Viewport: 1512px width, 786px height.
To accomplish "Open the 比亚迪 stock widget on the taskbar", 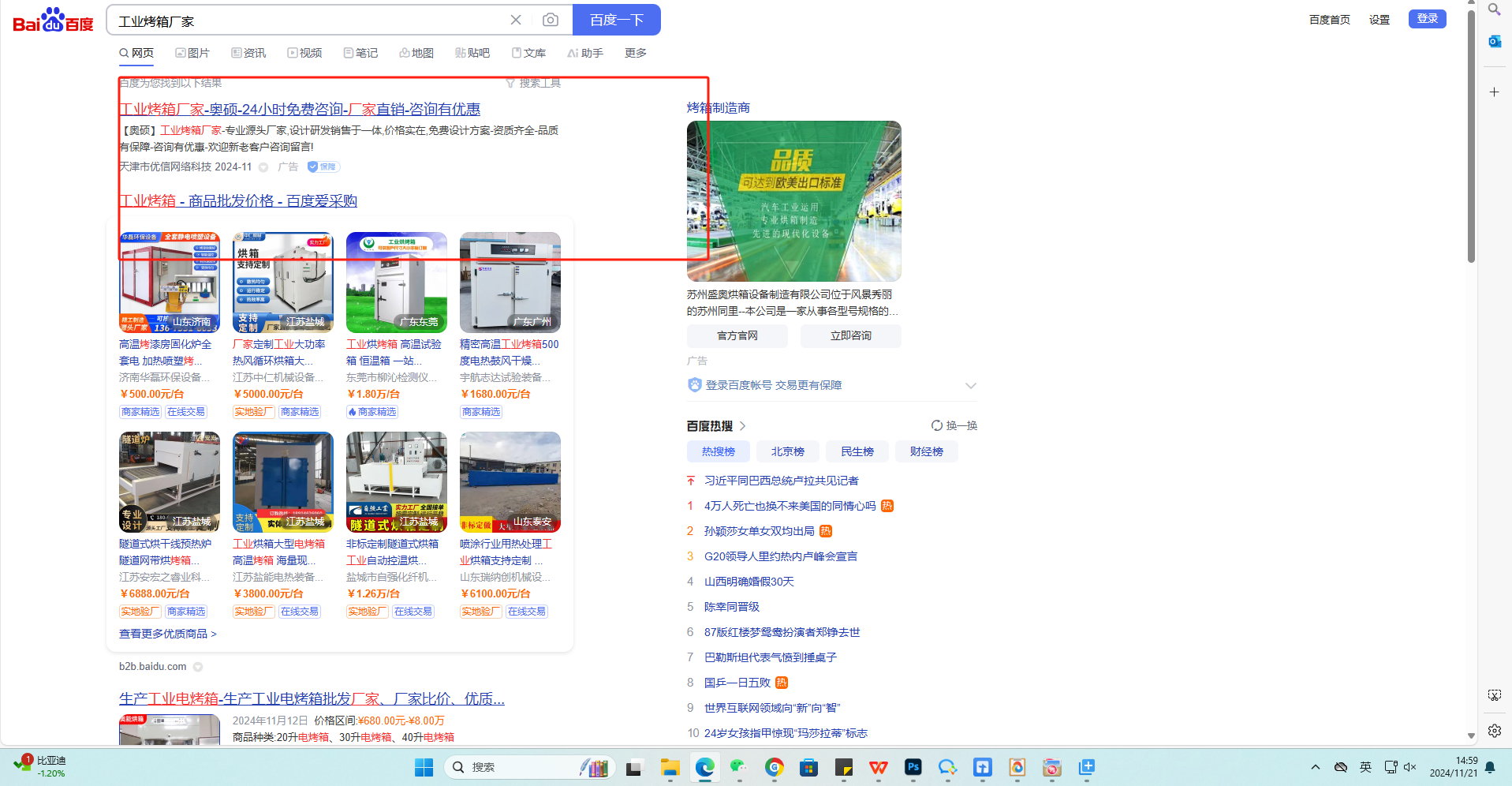I will click(39, 766).
